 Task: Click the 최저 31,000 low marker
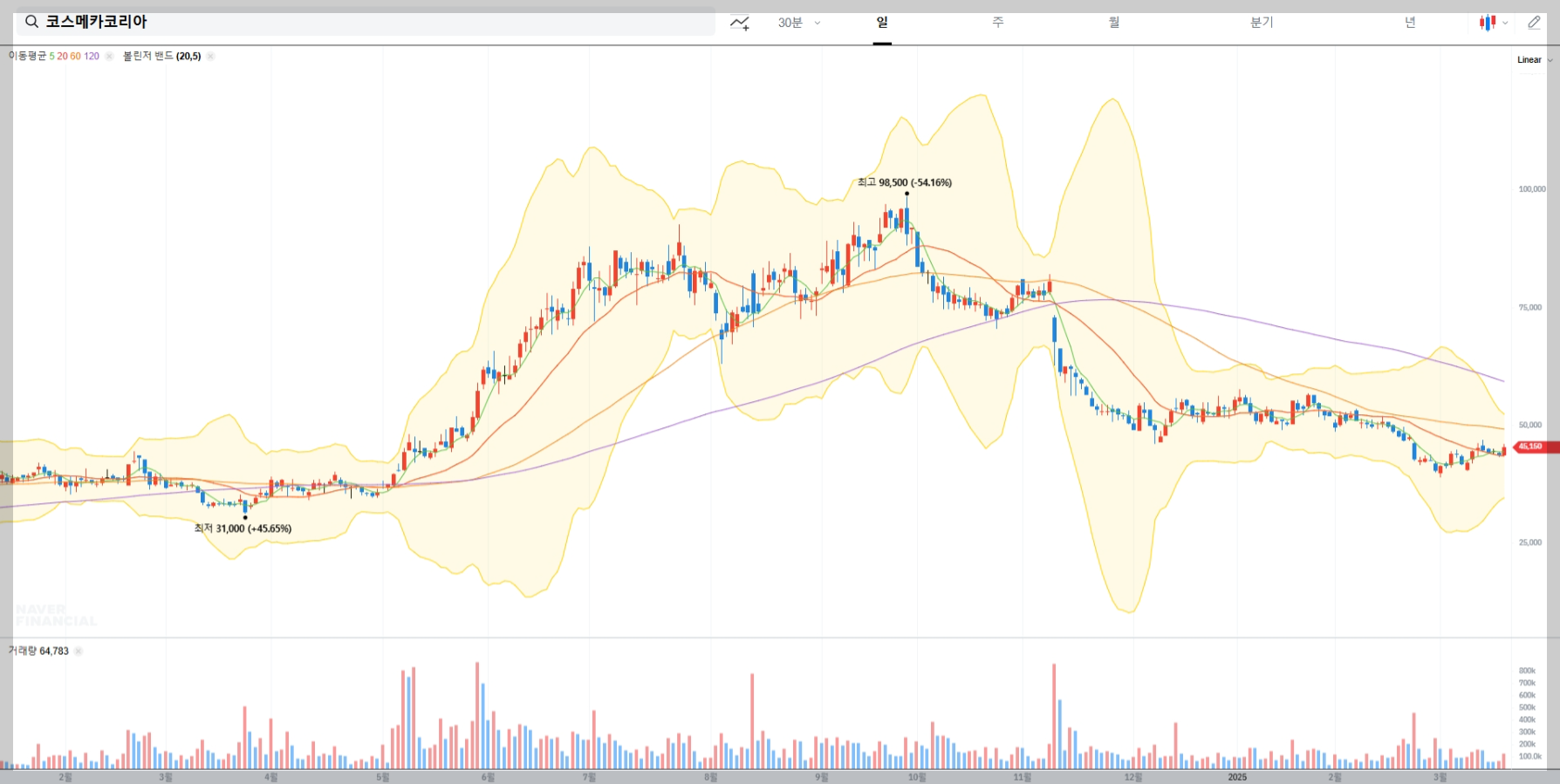(x=243, y=528)
